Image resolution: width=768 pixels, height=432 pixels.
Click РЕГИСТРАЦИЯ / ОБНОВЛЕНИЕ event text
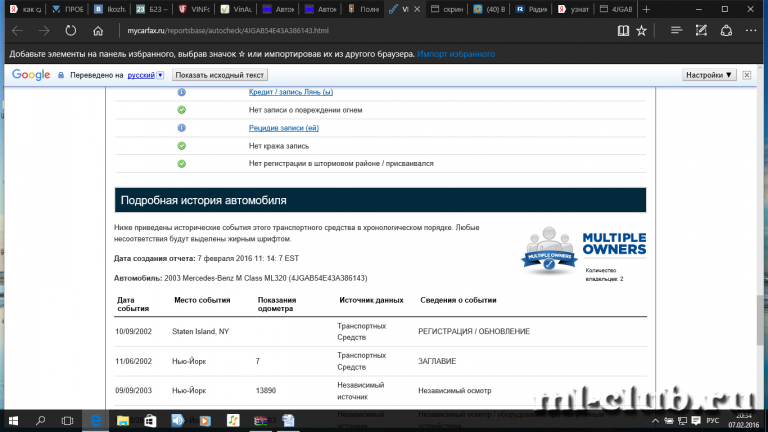coord(474,332)
